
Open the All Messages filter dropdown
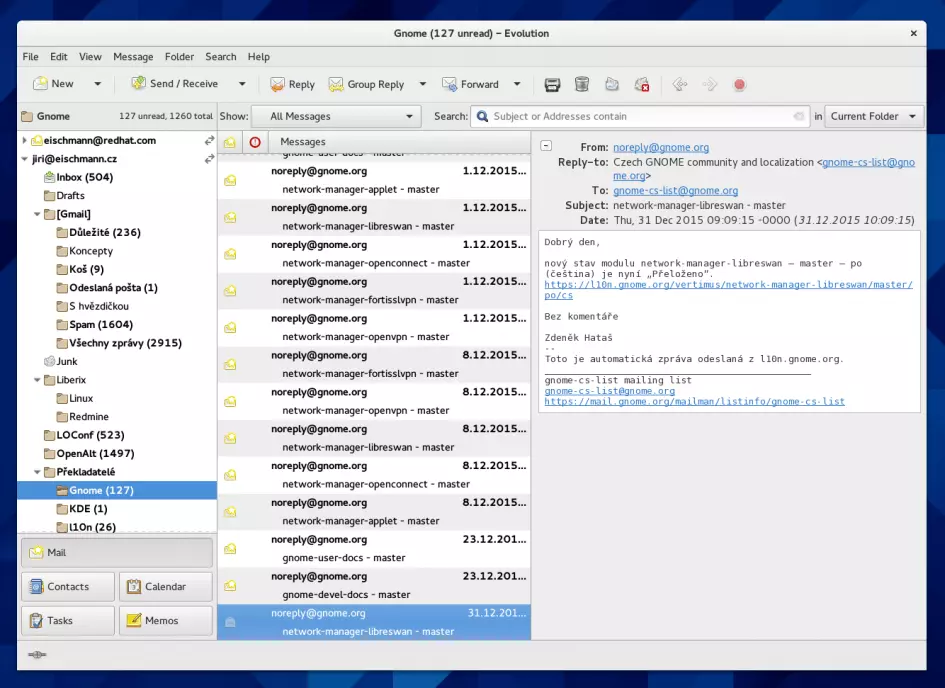point(336,116)
